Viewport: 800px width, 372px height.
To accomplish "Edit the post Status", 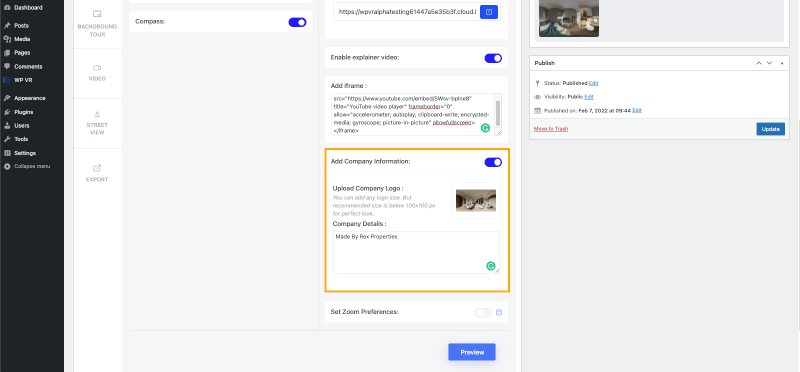I will [593, 83].
